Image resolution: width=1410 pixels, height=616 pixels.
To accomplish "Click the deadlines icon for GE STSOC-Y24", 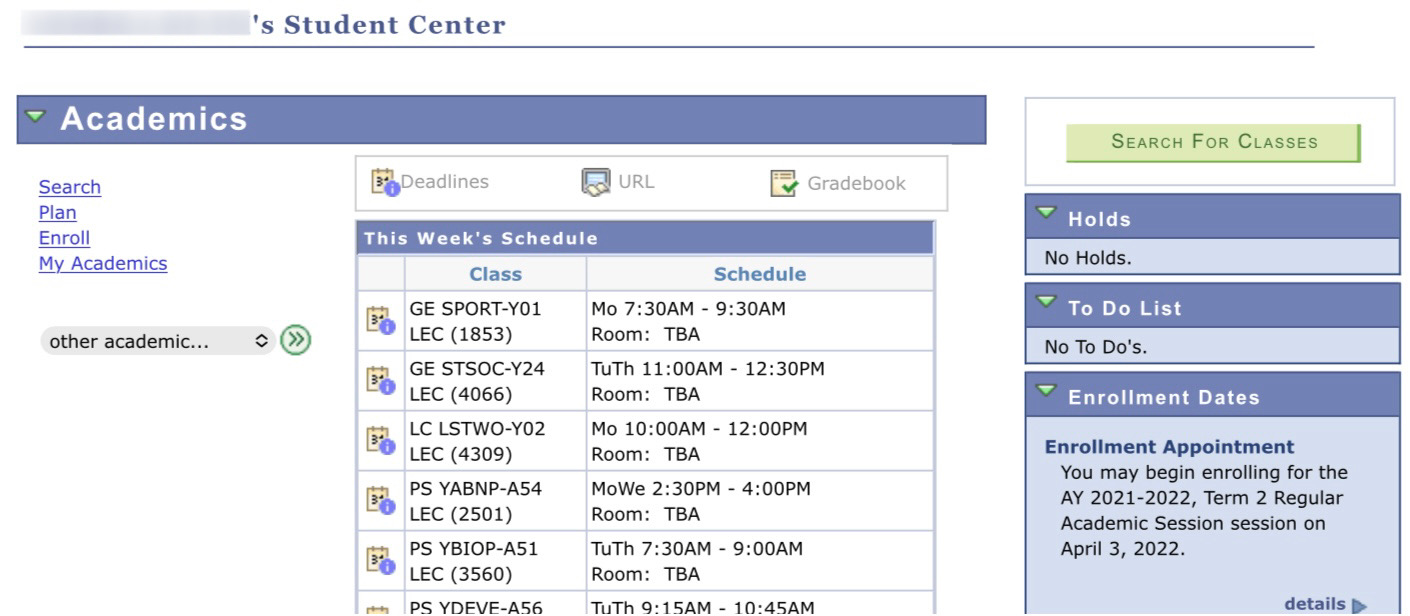I will [x=380, y=380].
